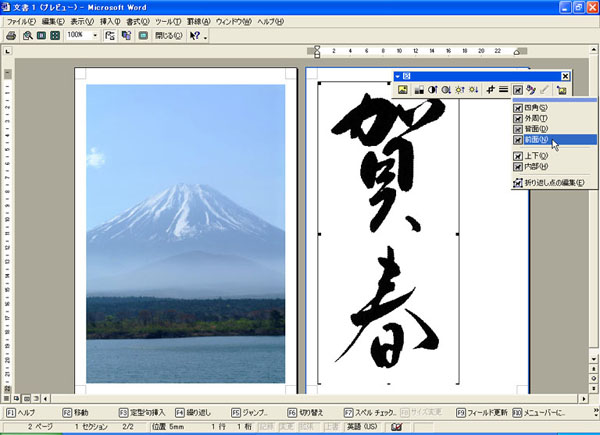Click the Insert Picture icon in picture toolbar
600x435 pixels.
click(x=403, y=90)
